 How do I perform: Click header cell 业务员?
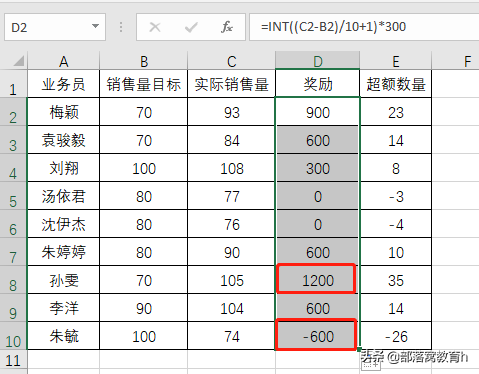(x=63, y=84)
